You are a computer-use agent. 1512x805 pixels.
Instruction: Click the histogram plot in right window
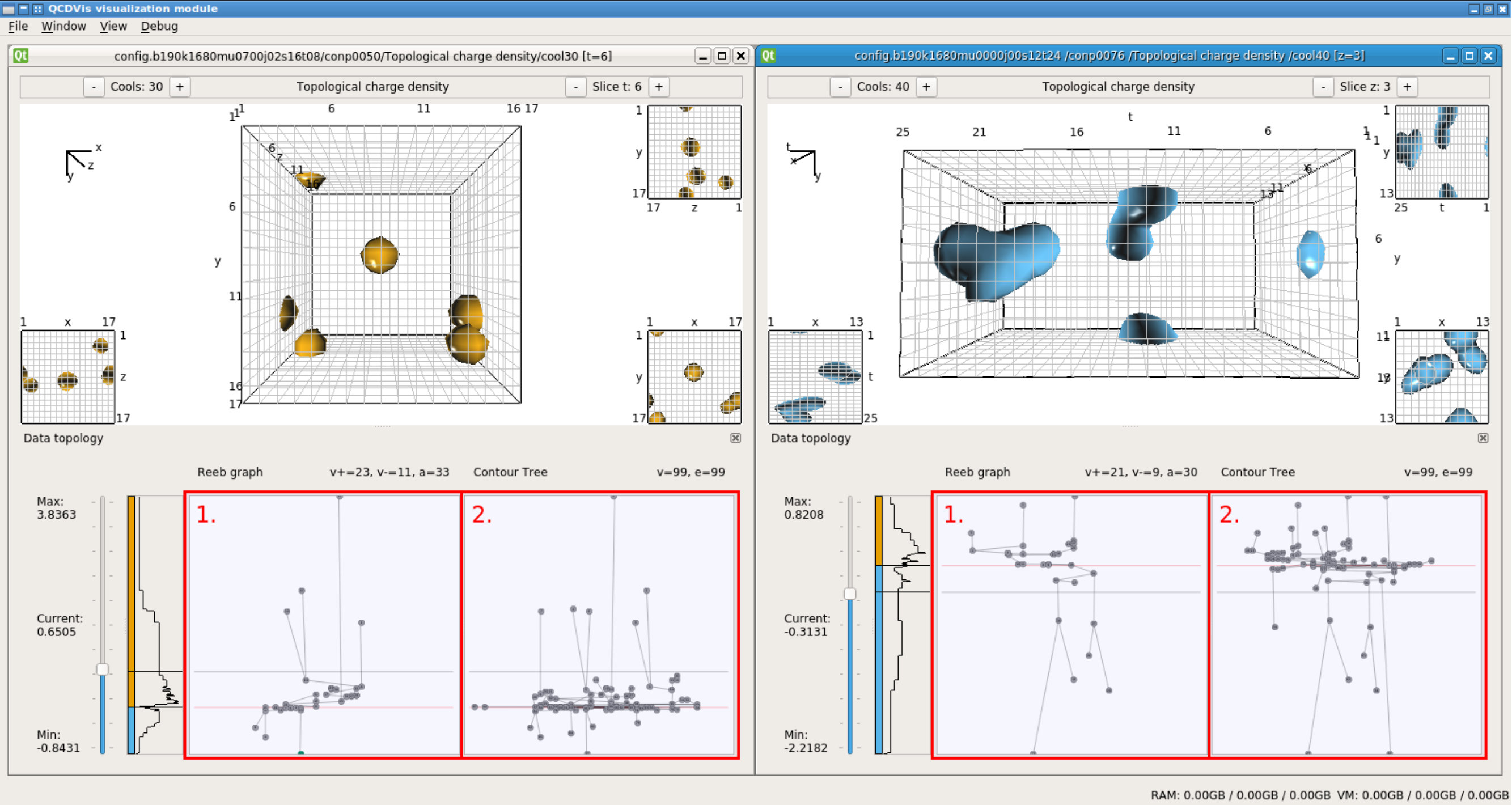[x=908, y=625]
